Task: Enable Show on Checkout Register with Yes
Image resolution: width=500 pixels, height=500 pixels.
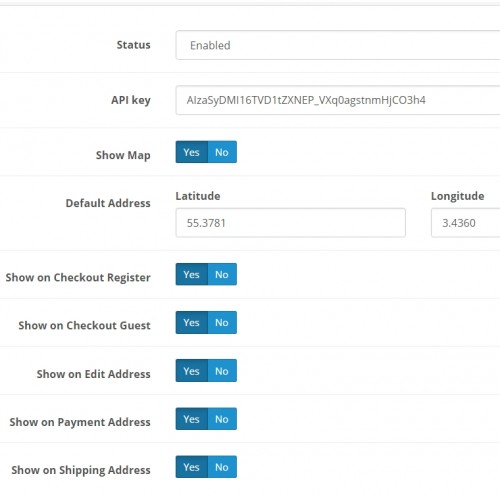Action: (x=192, y=274)
